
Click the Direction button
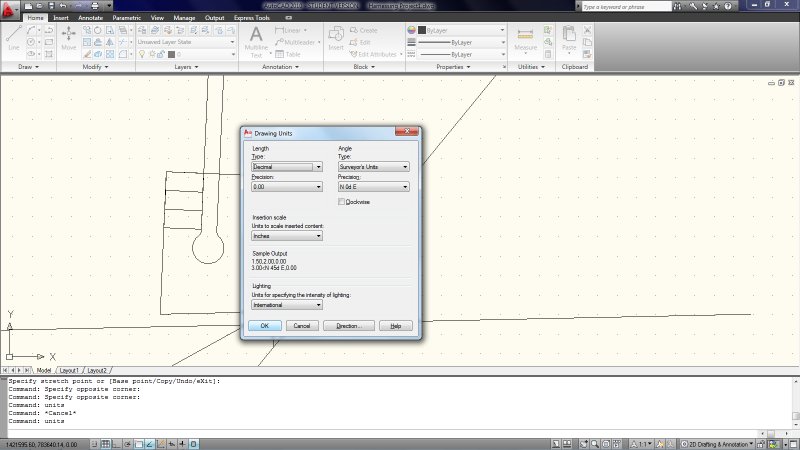[x=349, y=326]
